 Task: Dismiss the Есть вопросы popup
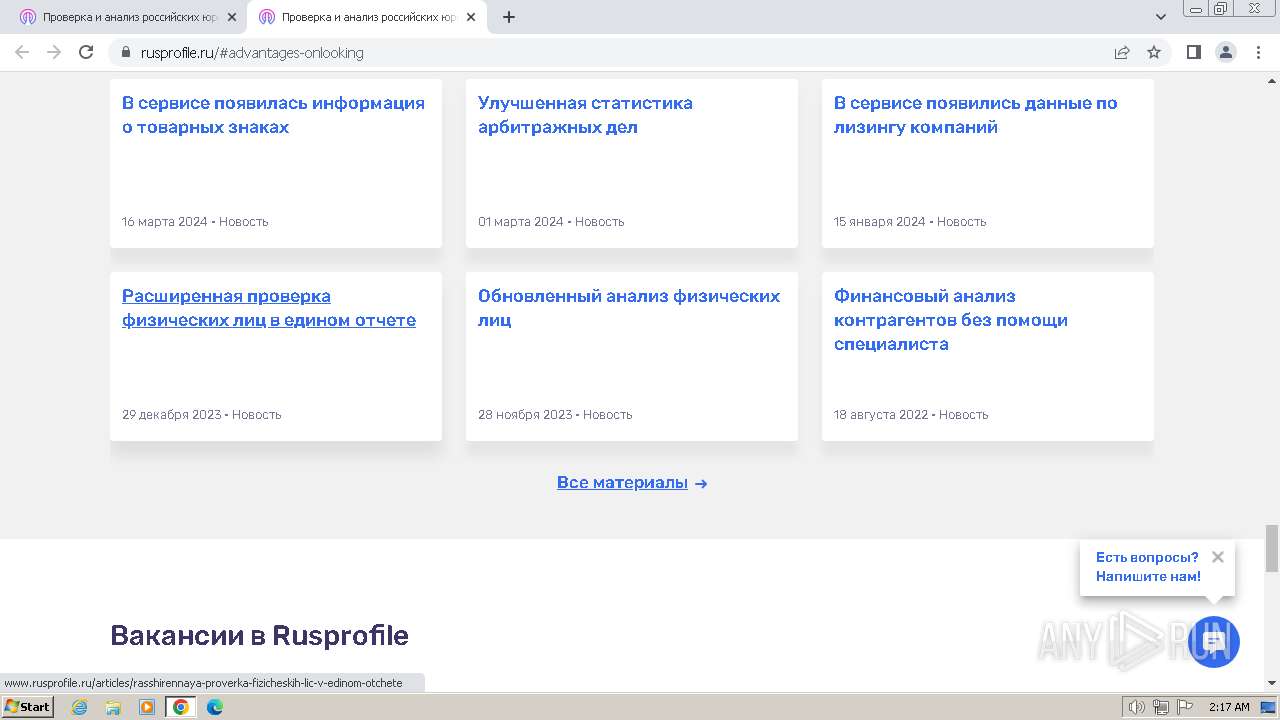click(x=1217, y=557)
